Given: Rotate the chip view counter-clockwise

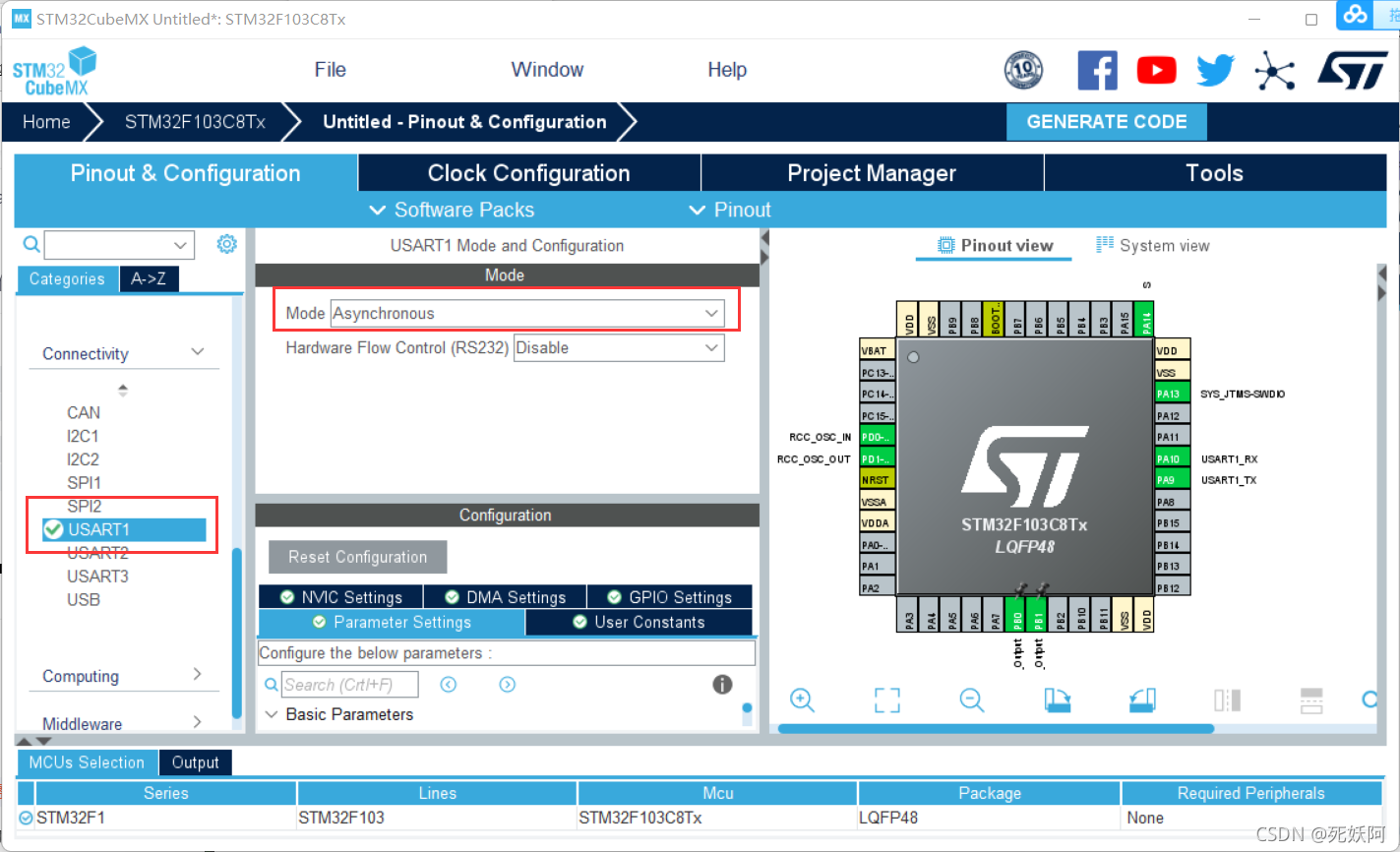Looking at the screenshot, I should [x=1142, y=700].
